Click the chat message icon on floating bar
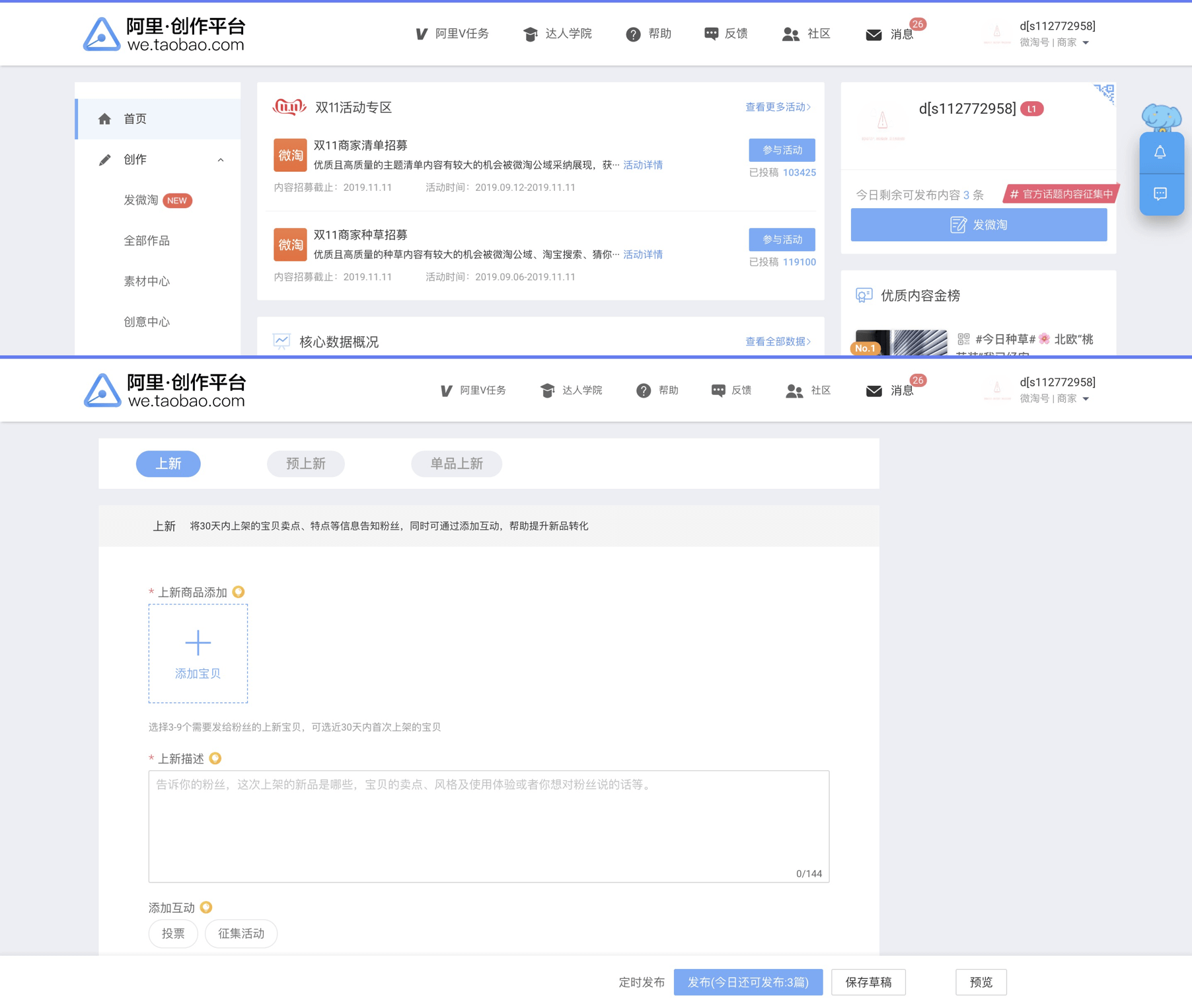 1160,194
